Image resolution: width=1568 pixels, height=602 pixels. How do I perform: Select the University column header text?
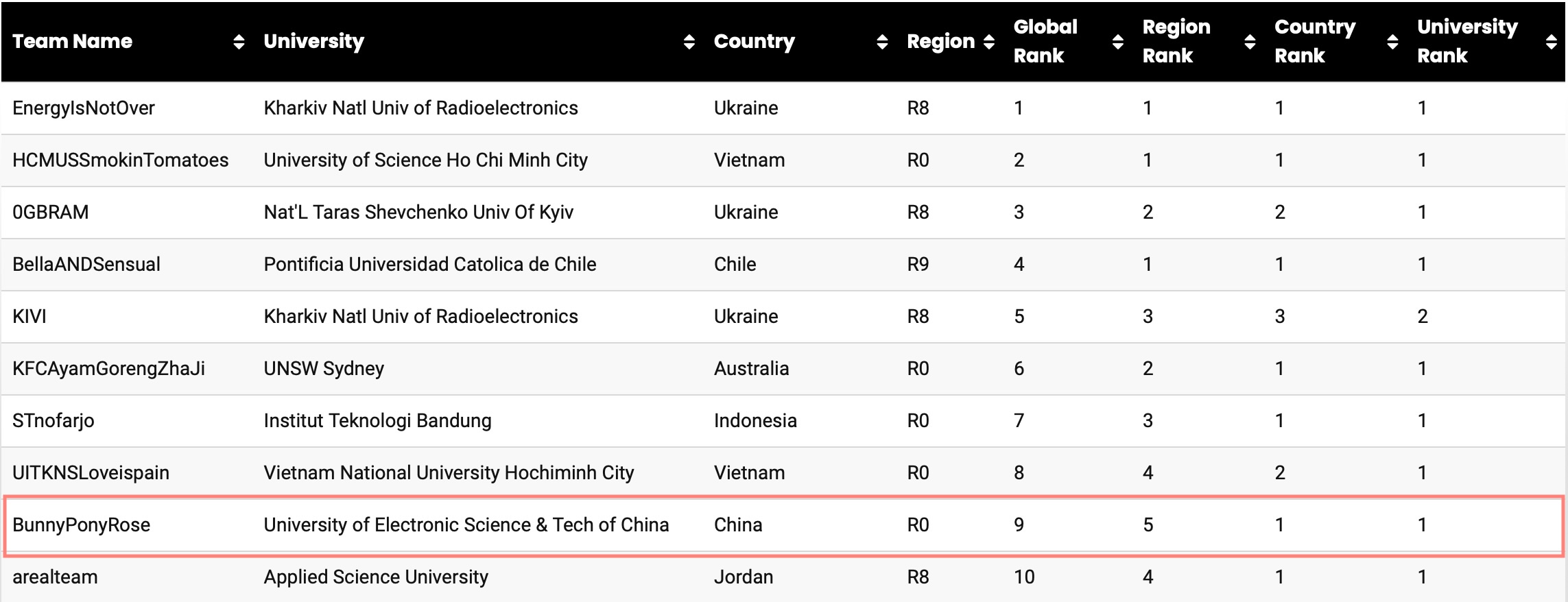pyautogui.click(x=314, y=41)
